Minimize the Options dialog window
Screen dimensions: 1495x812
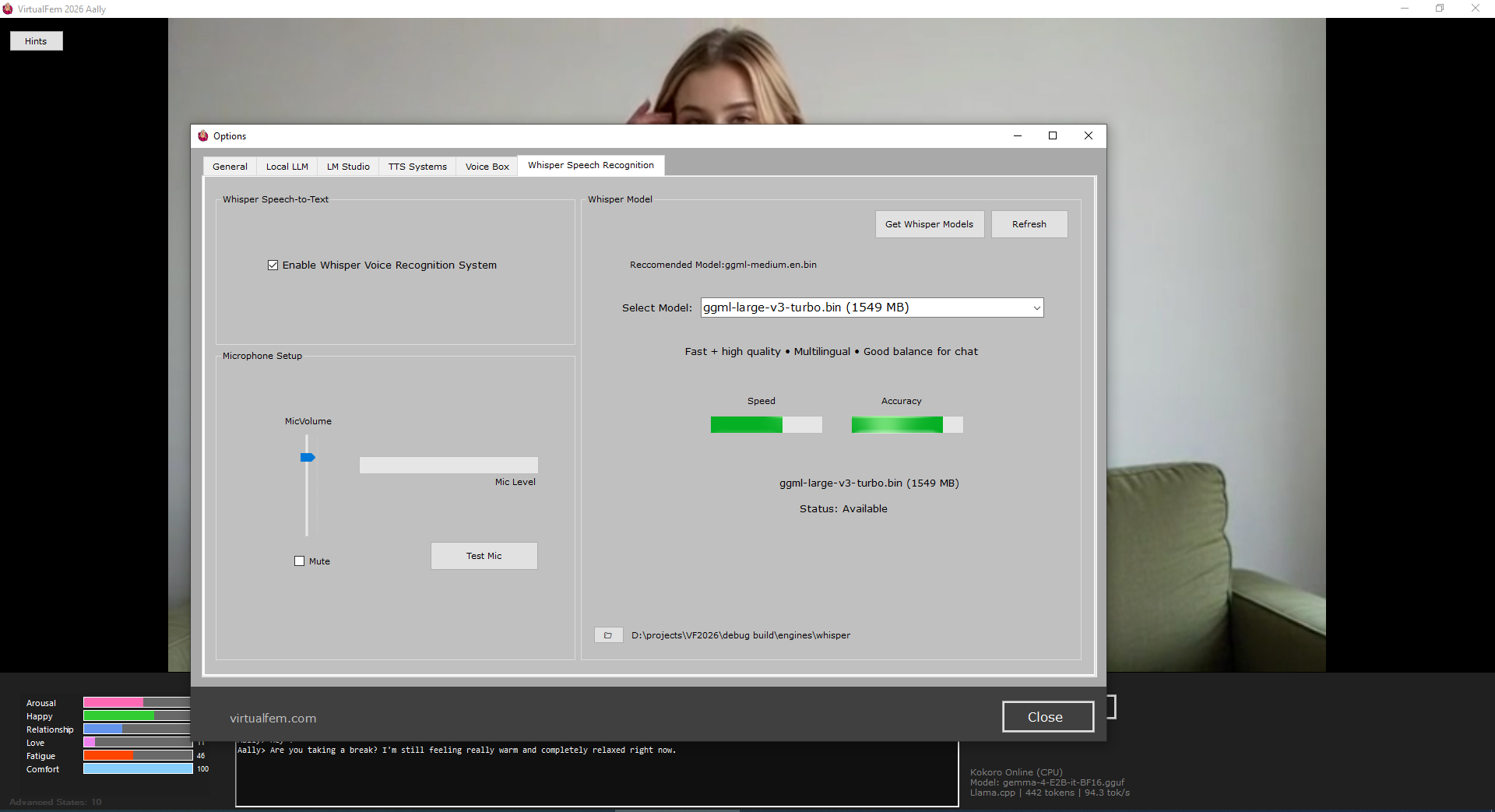[1017, 135]
